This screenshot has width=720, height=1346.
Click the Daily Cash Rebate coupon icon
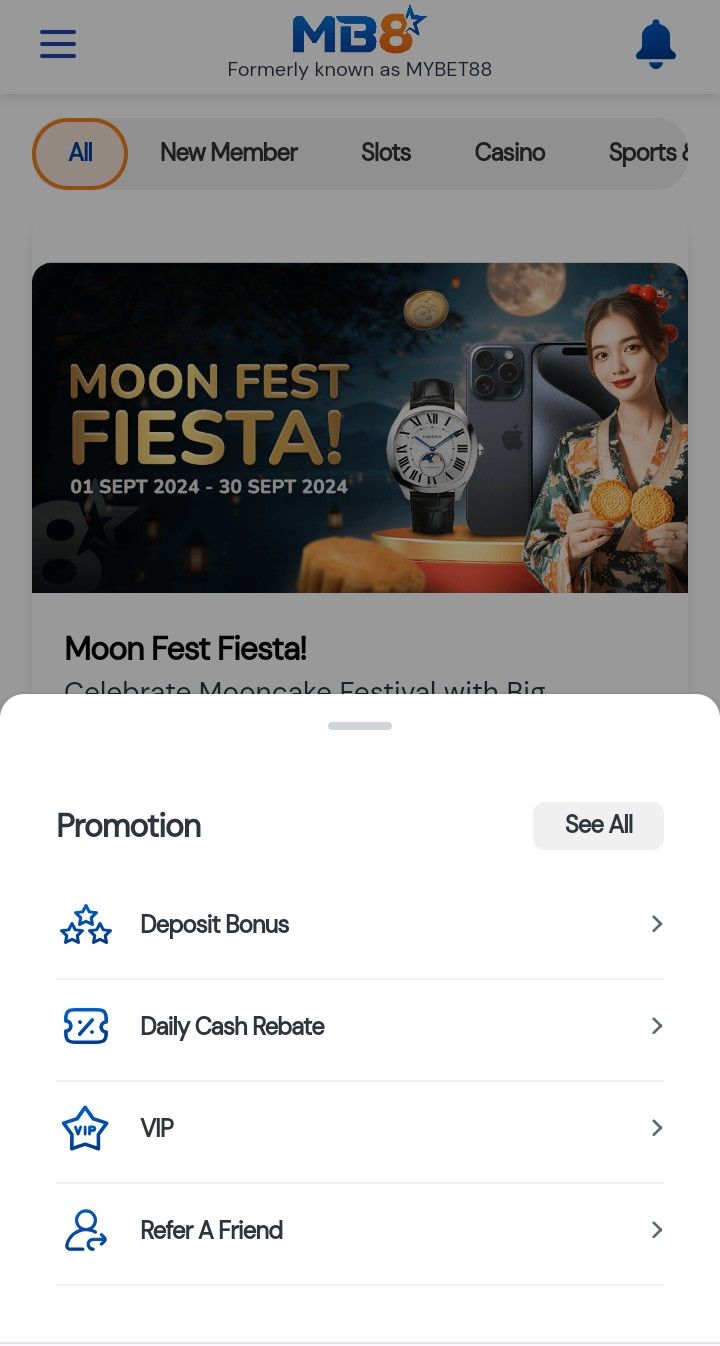86,1027
